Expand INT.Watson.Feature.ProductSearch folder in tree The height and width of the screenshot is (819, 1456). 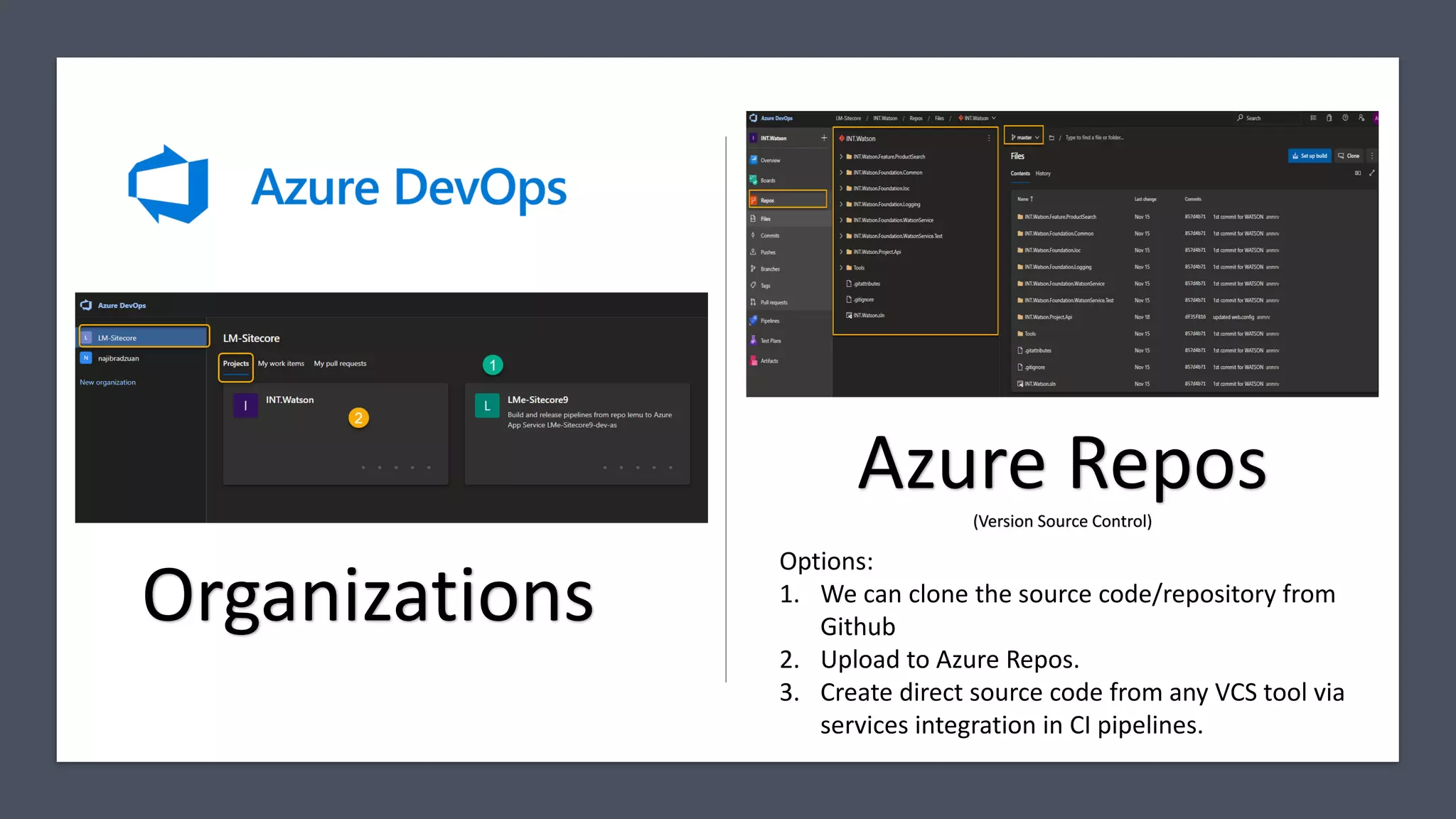pyautogui.click(x=841, y=156)
